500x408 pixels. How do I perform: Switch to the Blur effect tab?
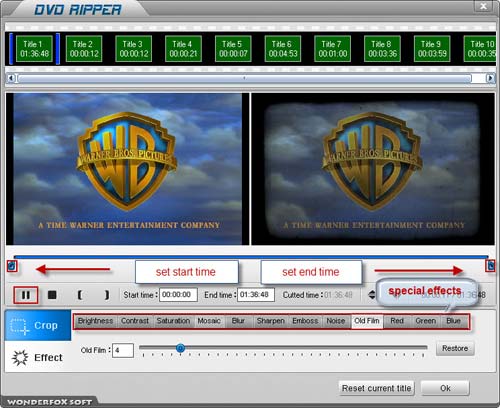(238, 321)
